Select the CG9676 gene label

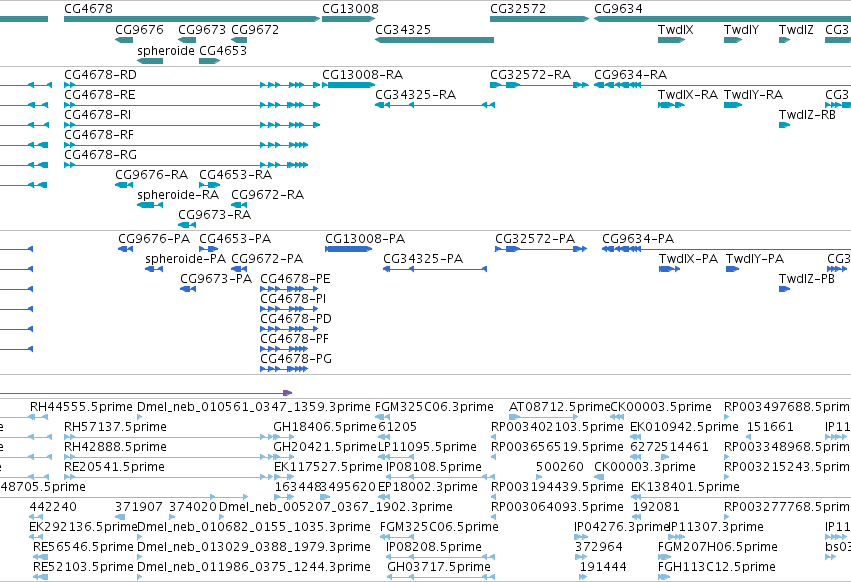click(139, 29)
